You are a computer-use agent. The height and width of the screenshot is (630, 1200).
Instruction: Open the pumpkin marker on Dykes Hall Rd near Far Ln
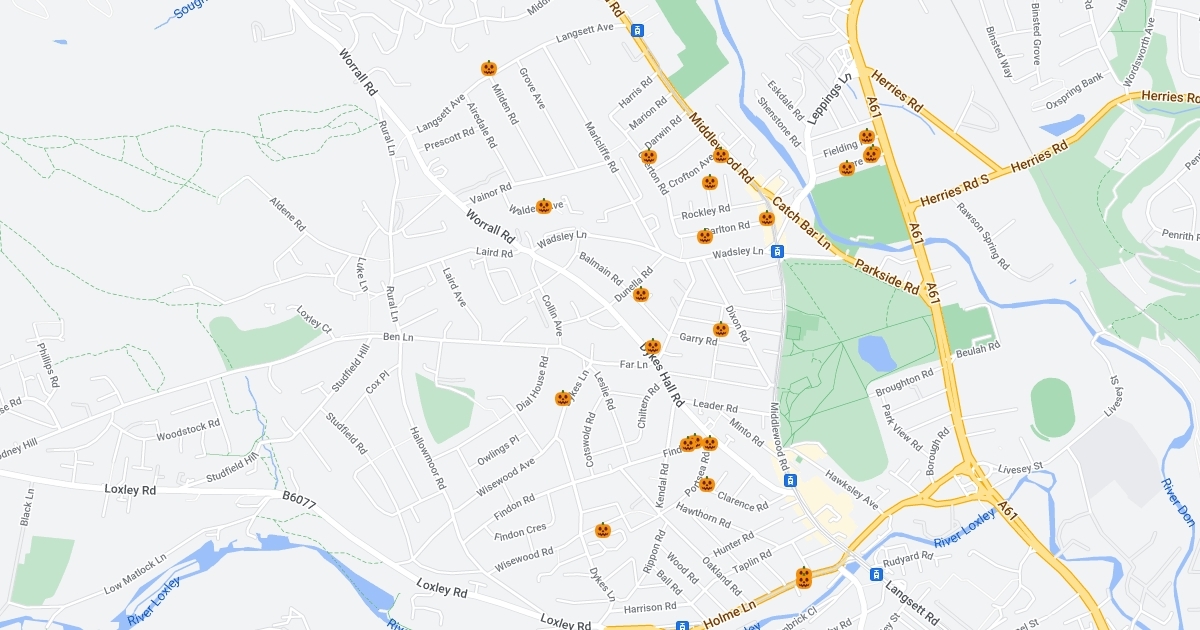652,347
